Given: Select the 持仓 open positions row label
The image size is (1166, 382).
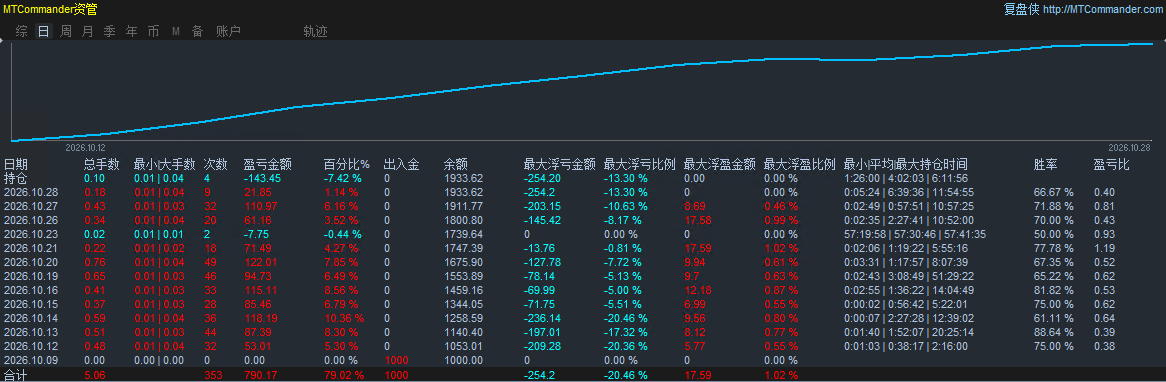Looking at the screenshot, I should click(x=16, y=178).
